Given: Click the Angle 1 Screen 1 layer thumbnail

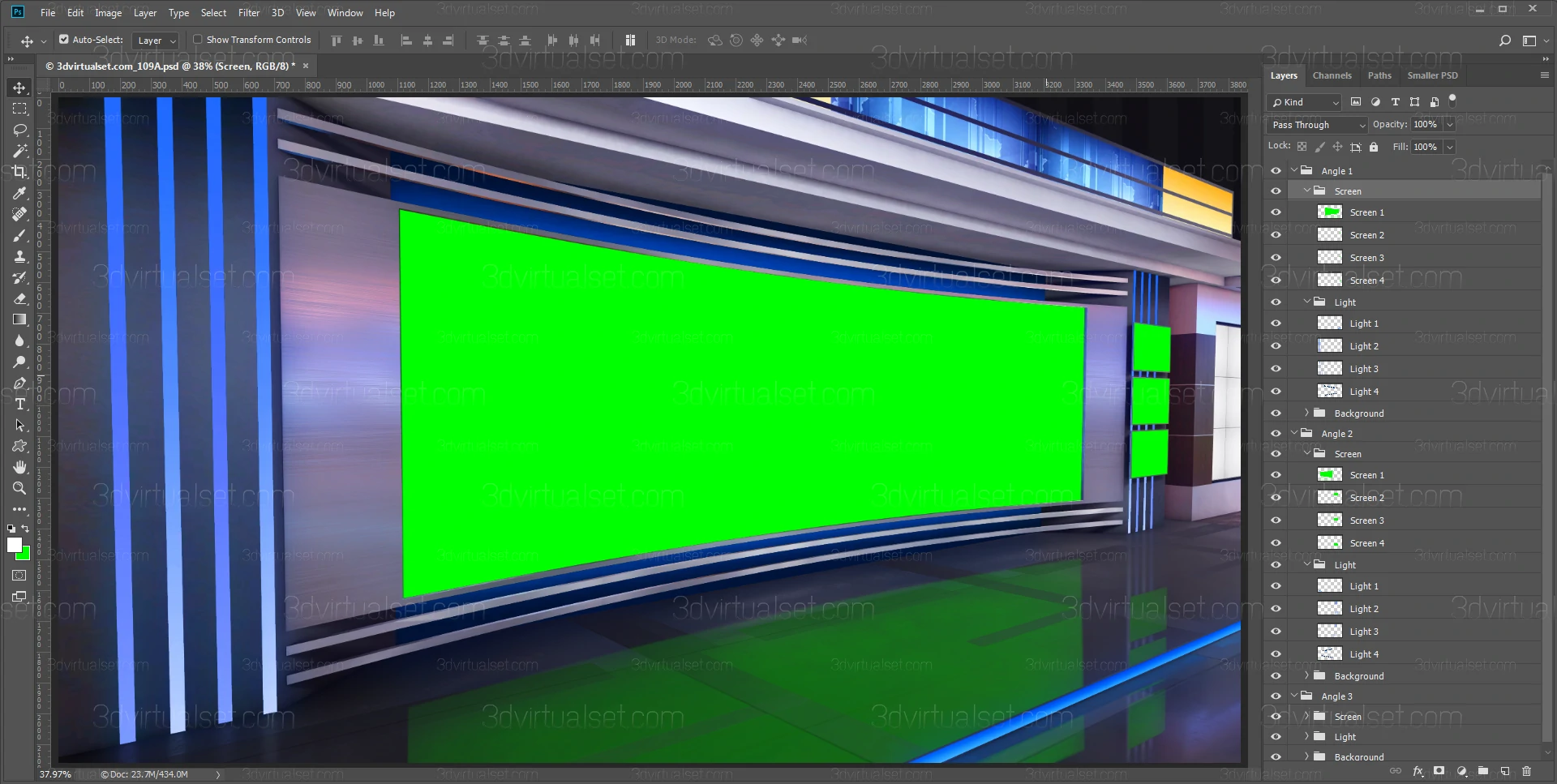Looking at the screenshot, I should 1330,212.
